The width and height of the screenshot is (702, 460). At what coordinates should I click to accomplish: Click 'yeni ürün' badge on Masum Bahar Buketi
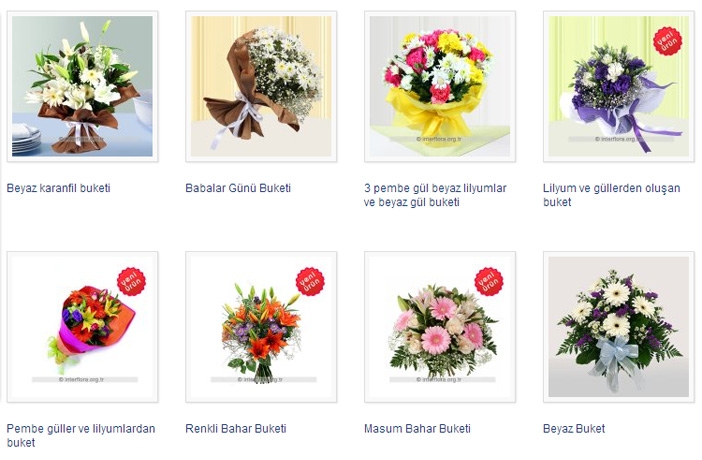pos(488,282)
